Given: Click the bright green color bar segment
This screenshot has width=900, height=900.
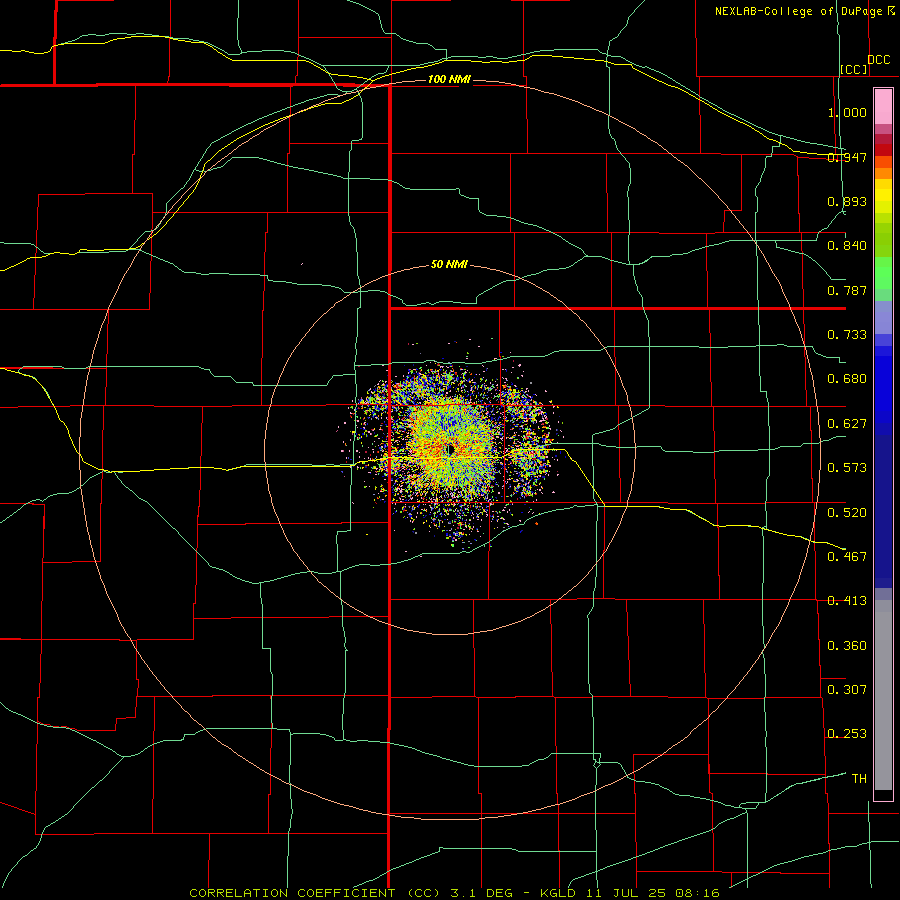Looking at the screenshot, I should tap(883, 273).
